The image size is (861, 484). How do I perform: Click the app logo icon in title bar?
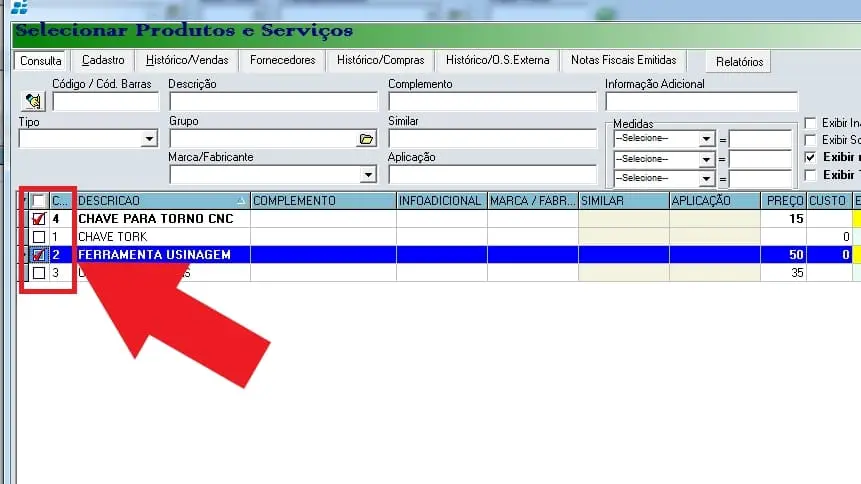point(18,7)
